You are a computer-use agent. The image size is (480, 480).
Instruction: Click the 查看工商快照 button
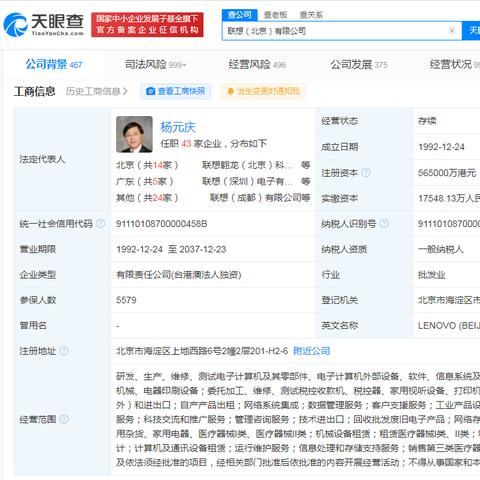click(175, 91)
